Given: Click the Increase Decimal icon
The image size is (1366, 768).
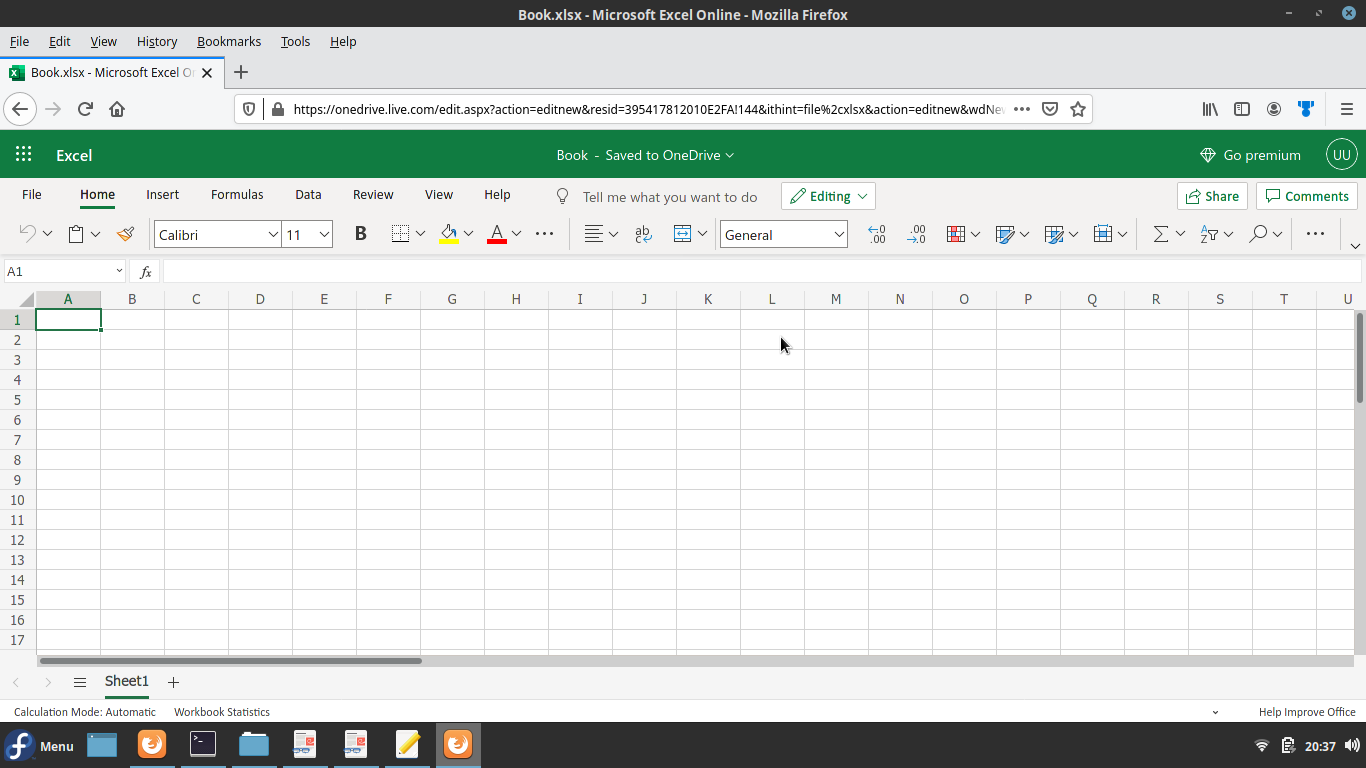Looking at the screenshot, I should pyautogui.click(x=877, y=234).
